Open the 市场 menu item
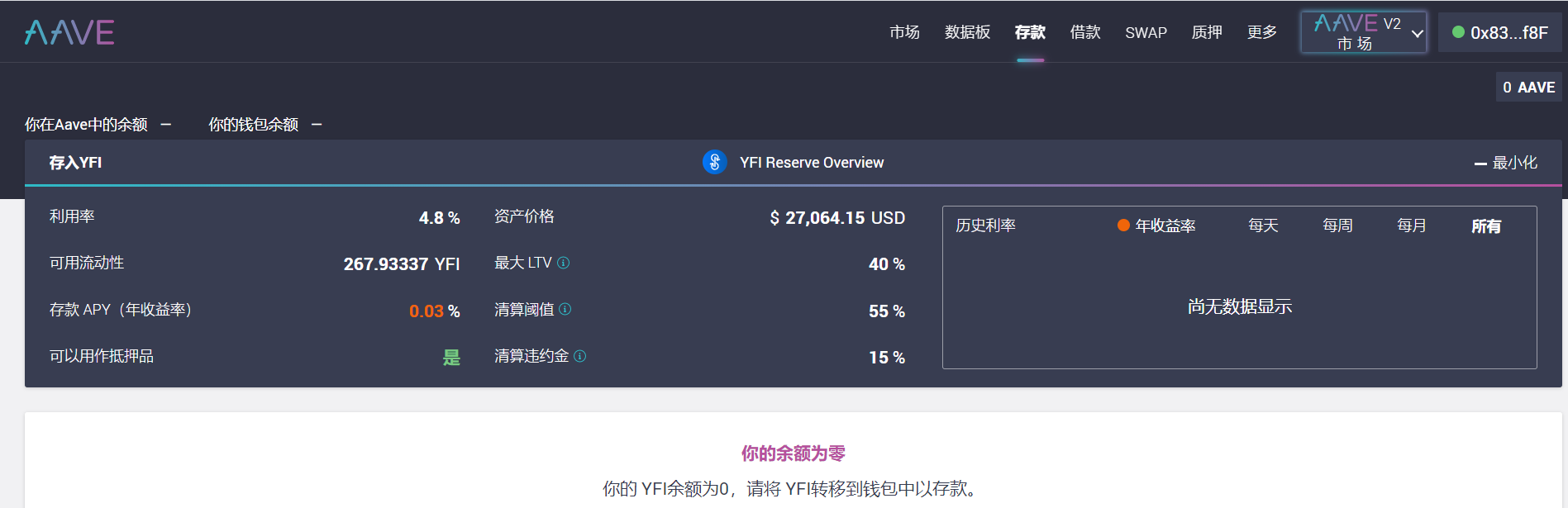1568x508 pixels. (x=904, y=32)
